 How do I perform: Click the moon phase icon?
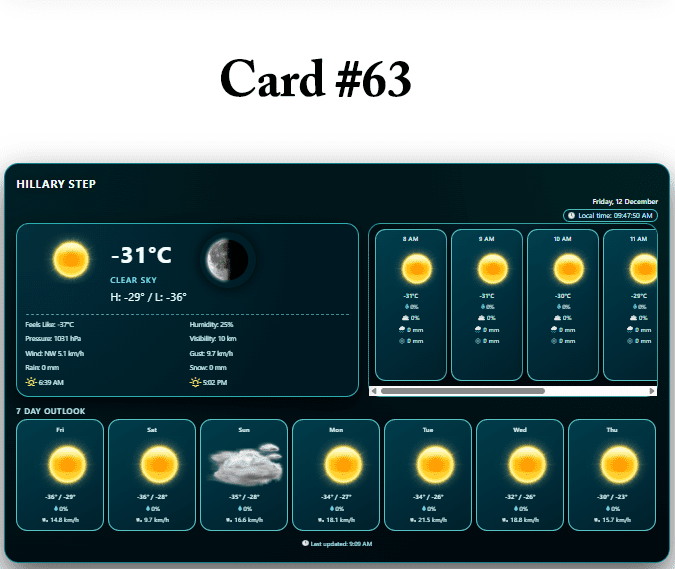click(227, 260)
